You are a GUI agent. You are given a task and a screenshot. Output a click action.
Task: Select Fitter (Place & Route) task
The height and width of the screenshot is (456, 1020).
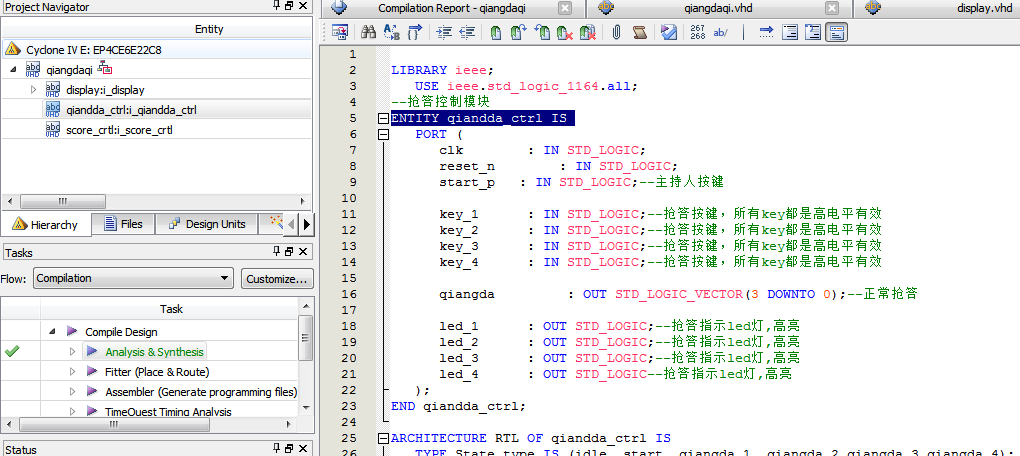(157, 372)
